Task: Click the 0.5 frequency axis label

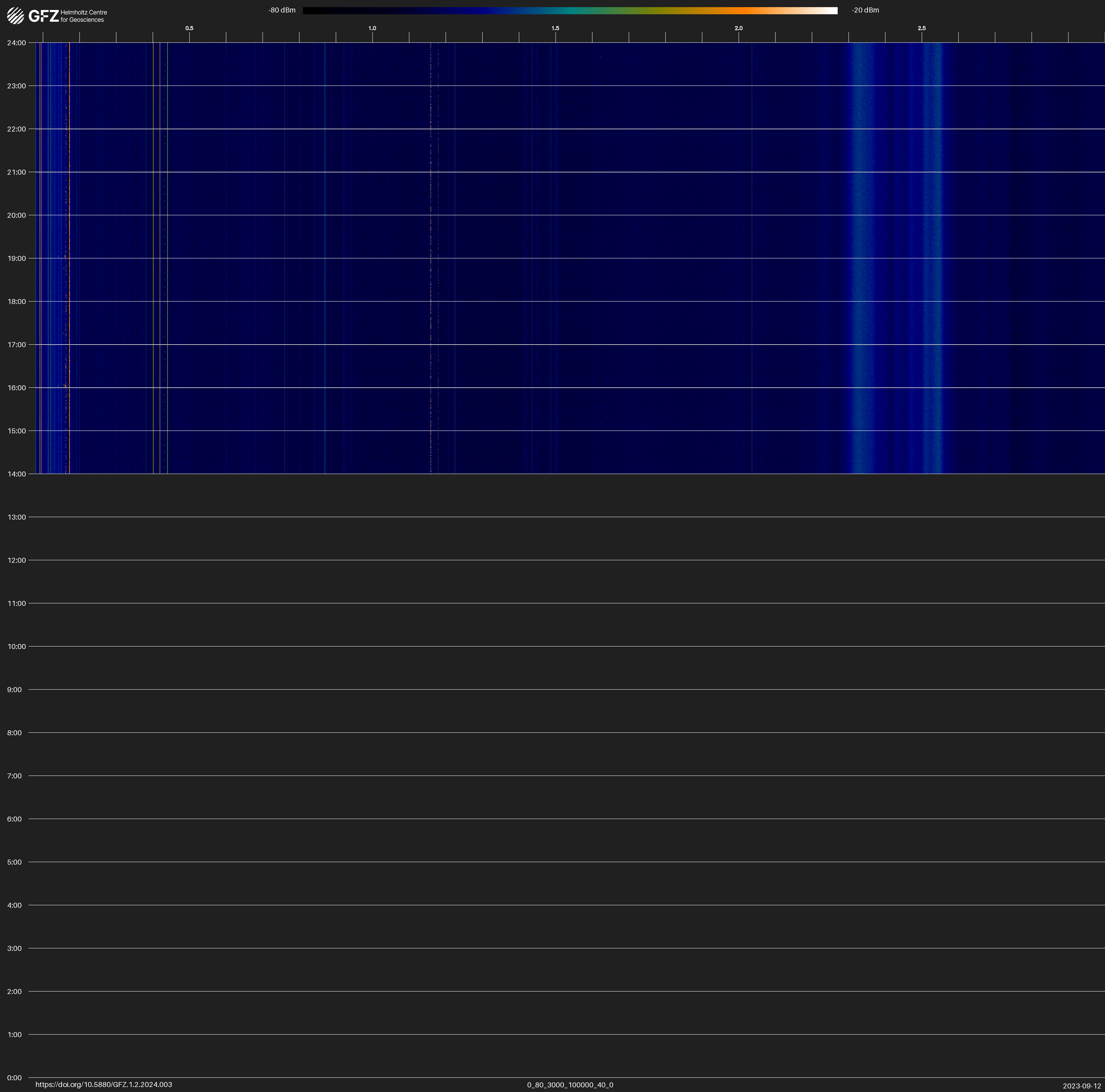Action: [189, 28]
